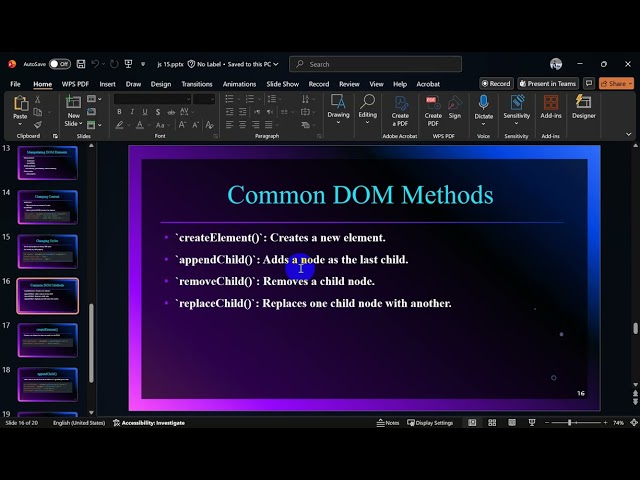Click the Record button
Screen dimensions: 640x480
496,84
